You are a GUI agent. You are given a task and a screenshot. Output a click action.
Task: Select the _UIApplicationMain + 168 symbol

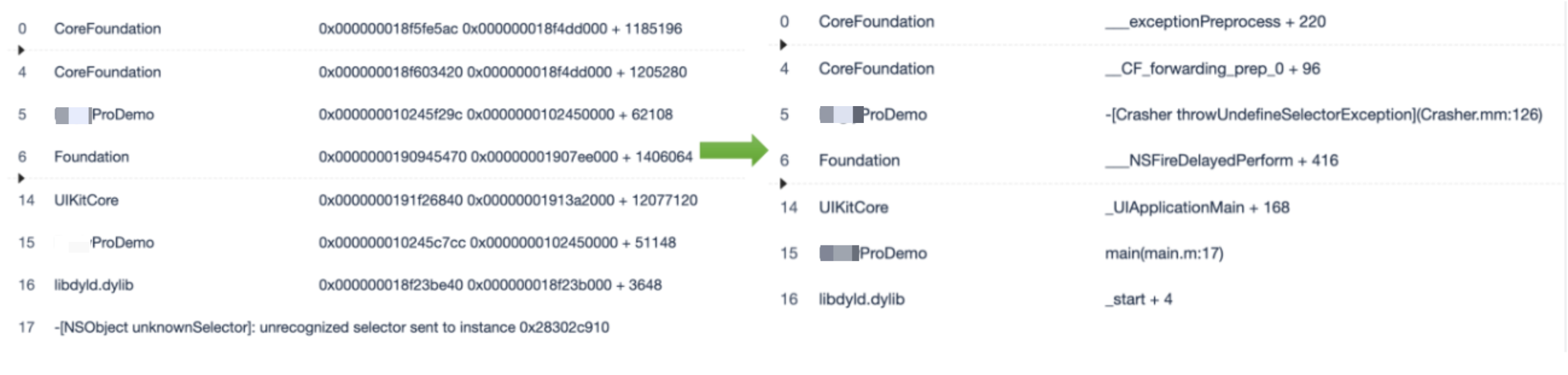[x=1197, y=207]
